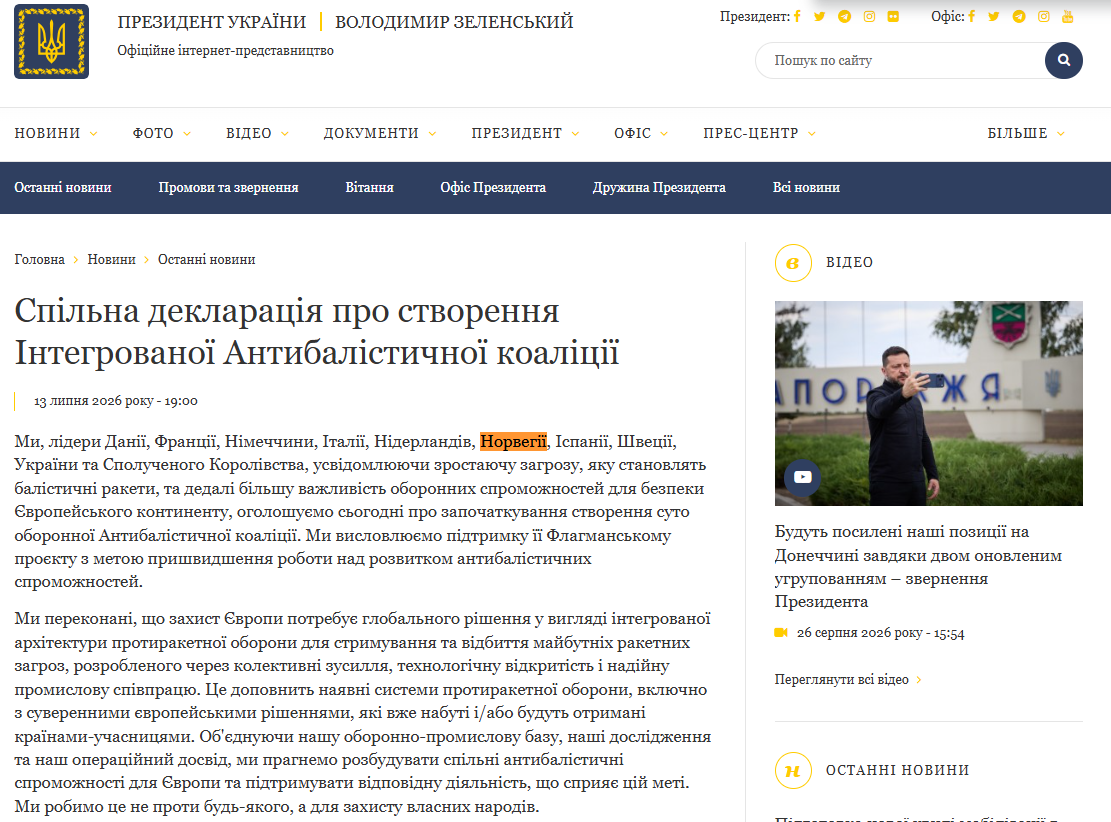Click the highlighted word Норвегії
Viewport: 1111px width, 822px height.
[x=514, y=441]
